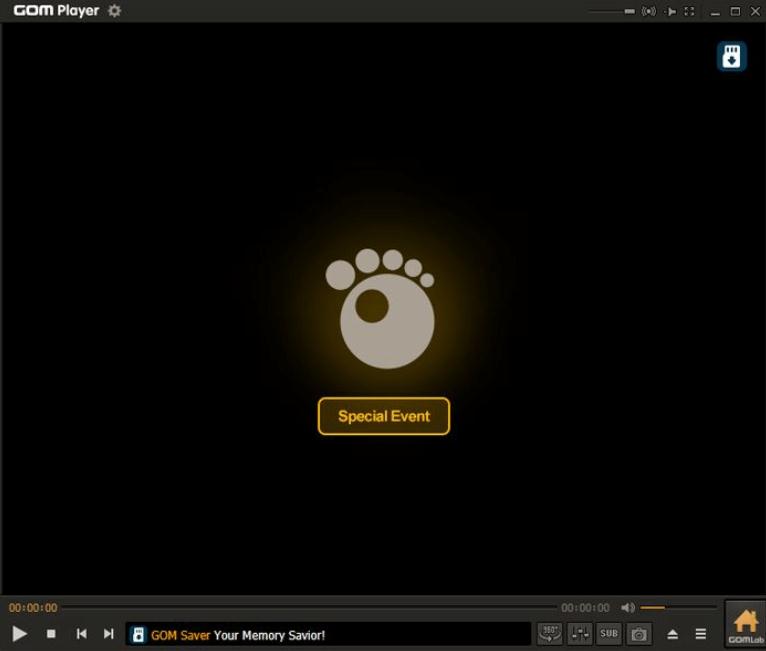Screen dimensions: 766x651
Task: Open the GOM Saver download icon at top right
Action: 731,56
